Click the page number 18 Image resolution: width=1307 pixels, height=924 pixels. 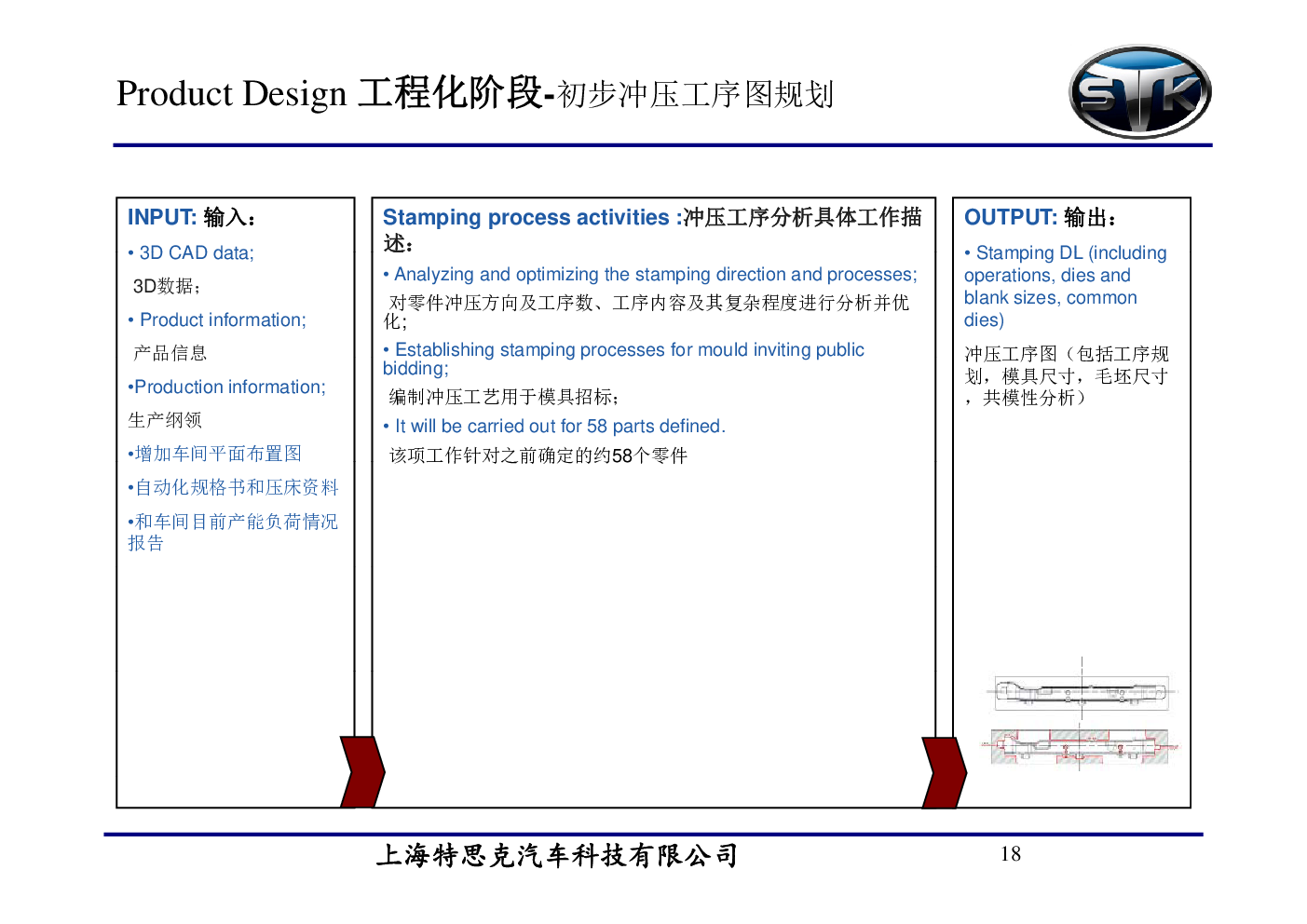1011,854
